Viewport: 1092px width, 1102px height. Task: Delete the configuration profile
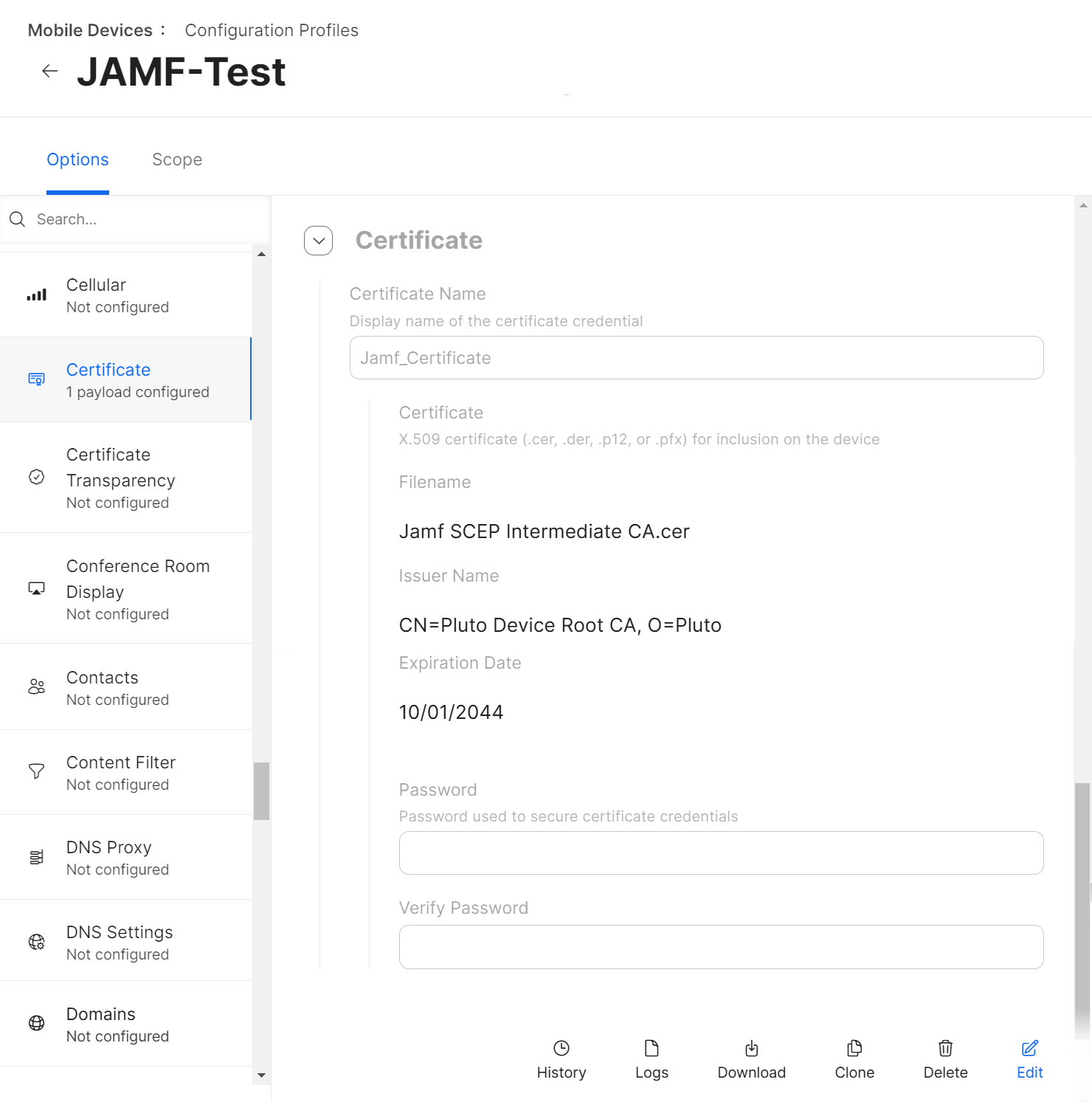[945, 1059]
